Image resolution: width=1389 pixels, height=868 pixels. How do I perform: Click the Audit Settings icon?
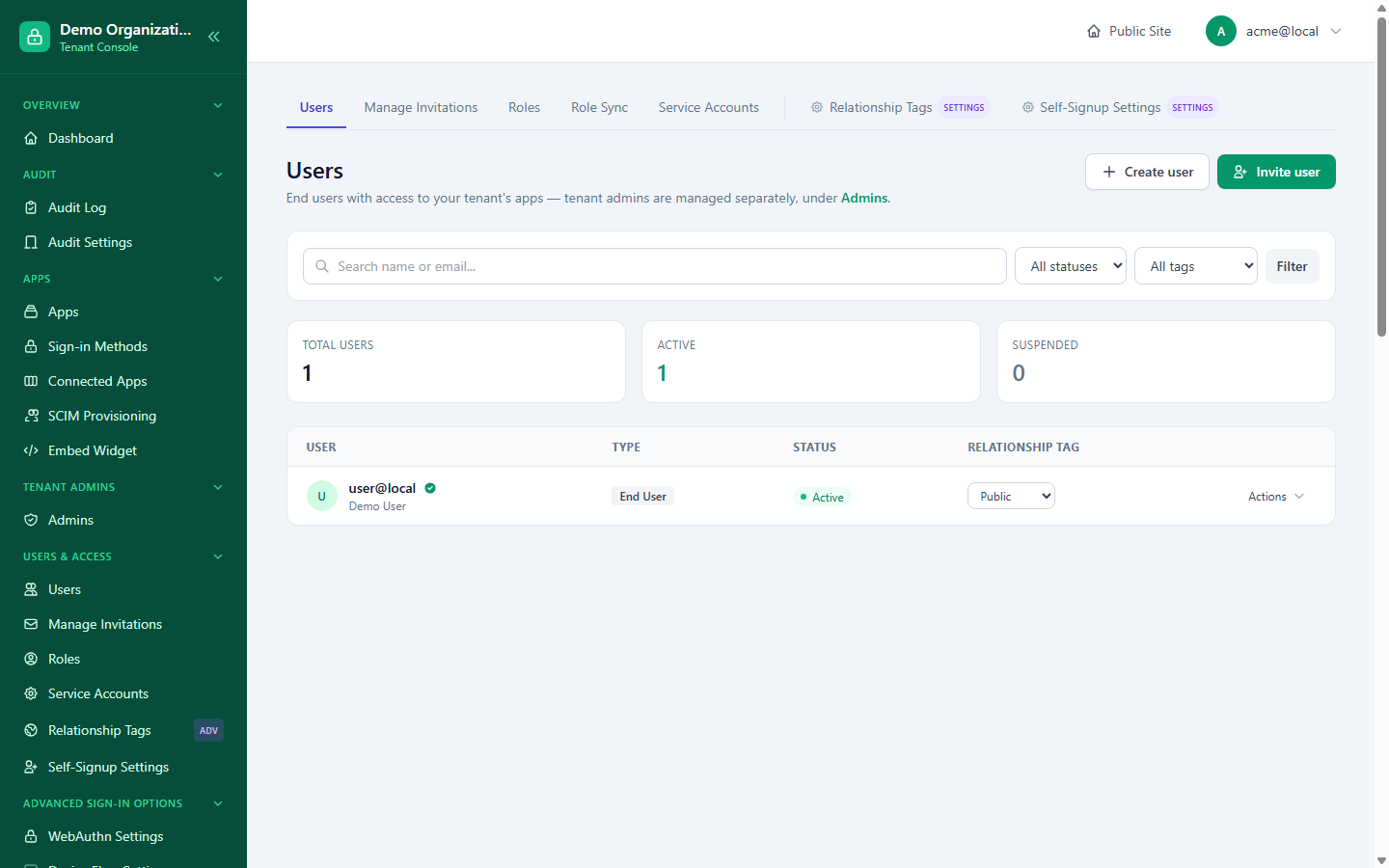[31, 242]
